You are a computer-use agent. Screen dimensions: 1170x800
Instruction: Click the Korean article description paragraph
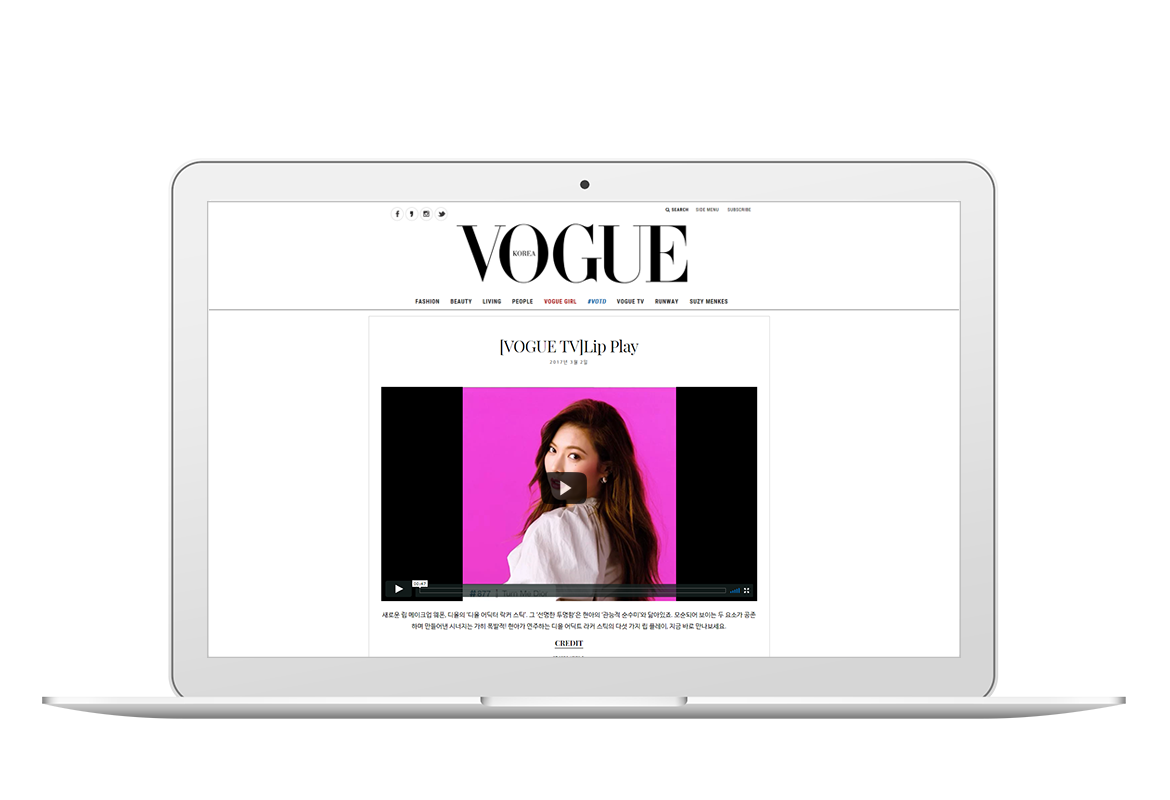tap(569, 621)
